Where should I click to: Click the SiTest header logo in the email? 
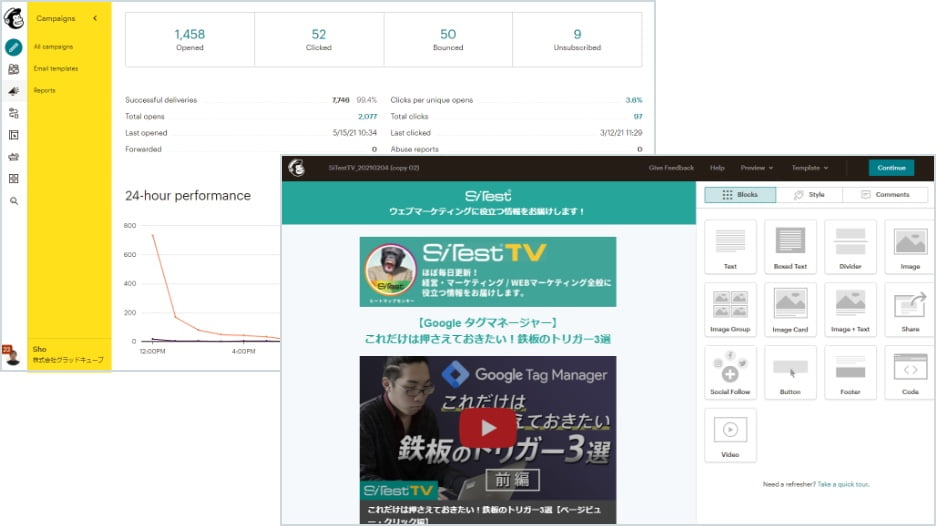(488, 196)
